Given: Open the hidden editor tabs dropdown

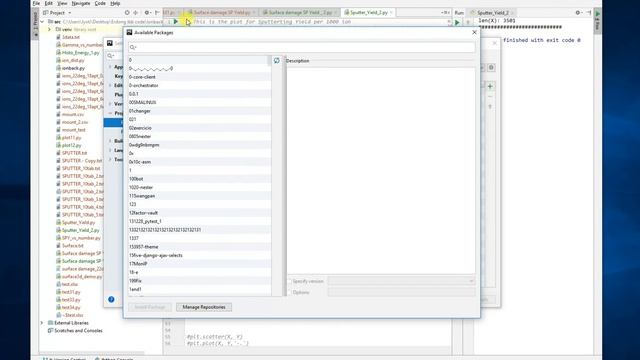Looking at the screenshot, I should (x=445, y=13).
